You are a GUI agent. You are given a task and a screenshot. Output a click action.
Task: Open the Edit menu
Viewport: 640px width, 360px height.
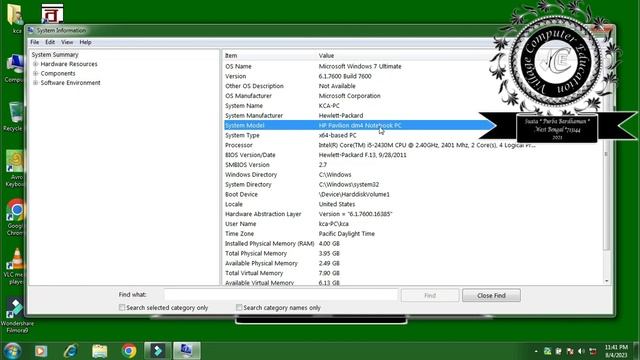pyautogui.click(x=50, y=42)
